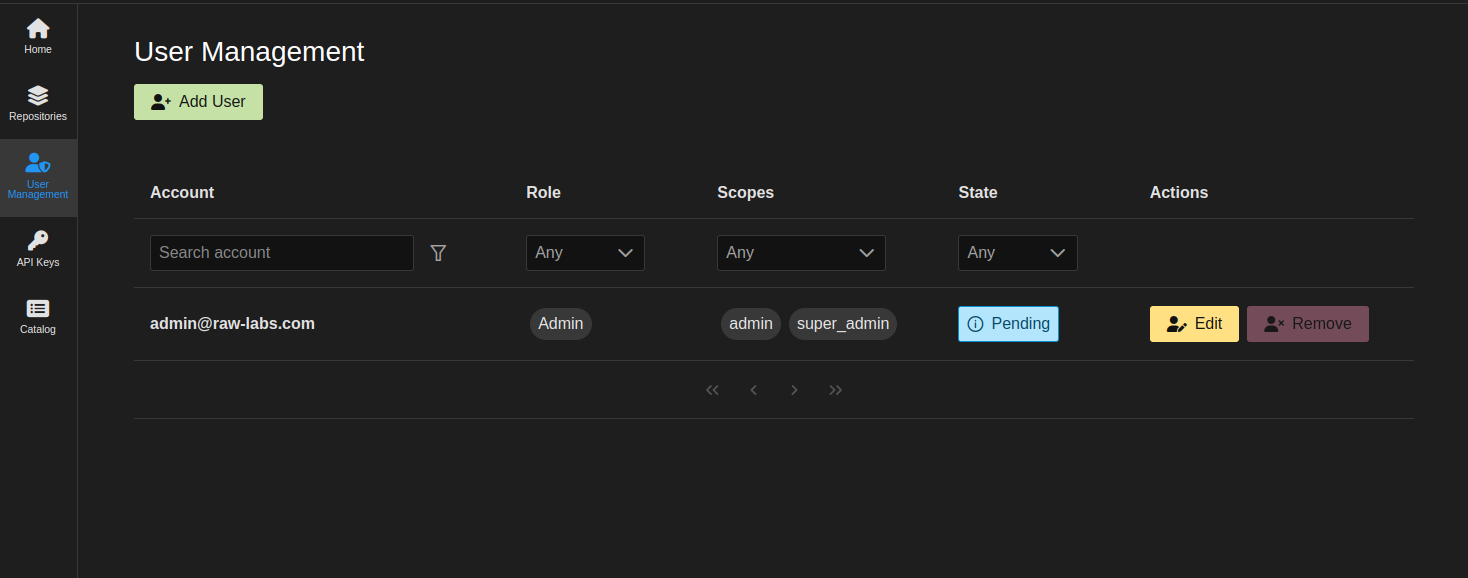Image resolution: width=1468 pixels, height=578 pixels.
Task: Click the Scopes column header
Action: [746, 193]
